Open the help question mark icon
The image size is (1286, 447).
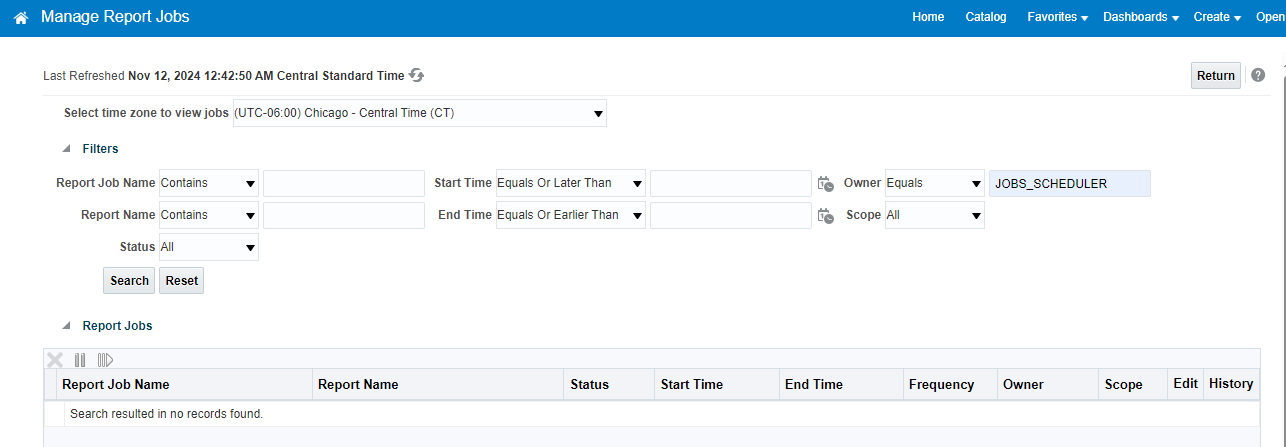click(1258, 75)
